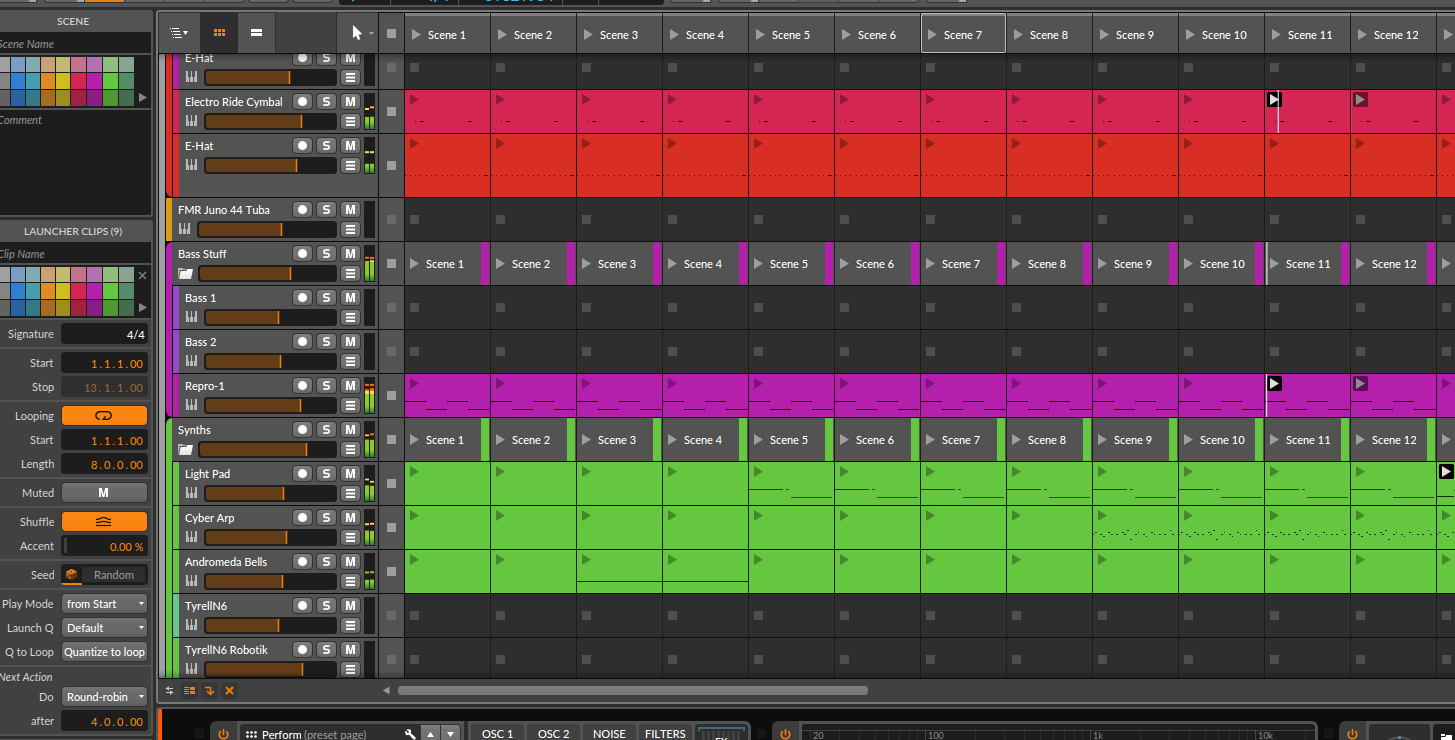
Task: Mute the Bass Stuff group track
Action: [350, 253]
